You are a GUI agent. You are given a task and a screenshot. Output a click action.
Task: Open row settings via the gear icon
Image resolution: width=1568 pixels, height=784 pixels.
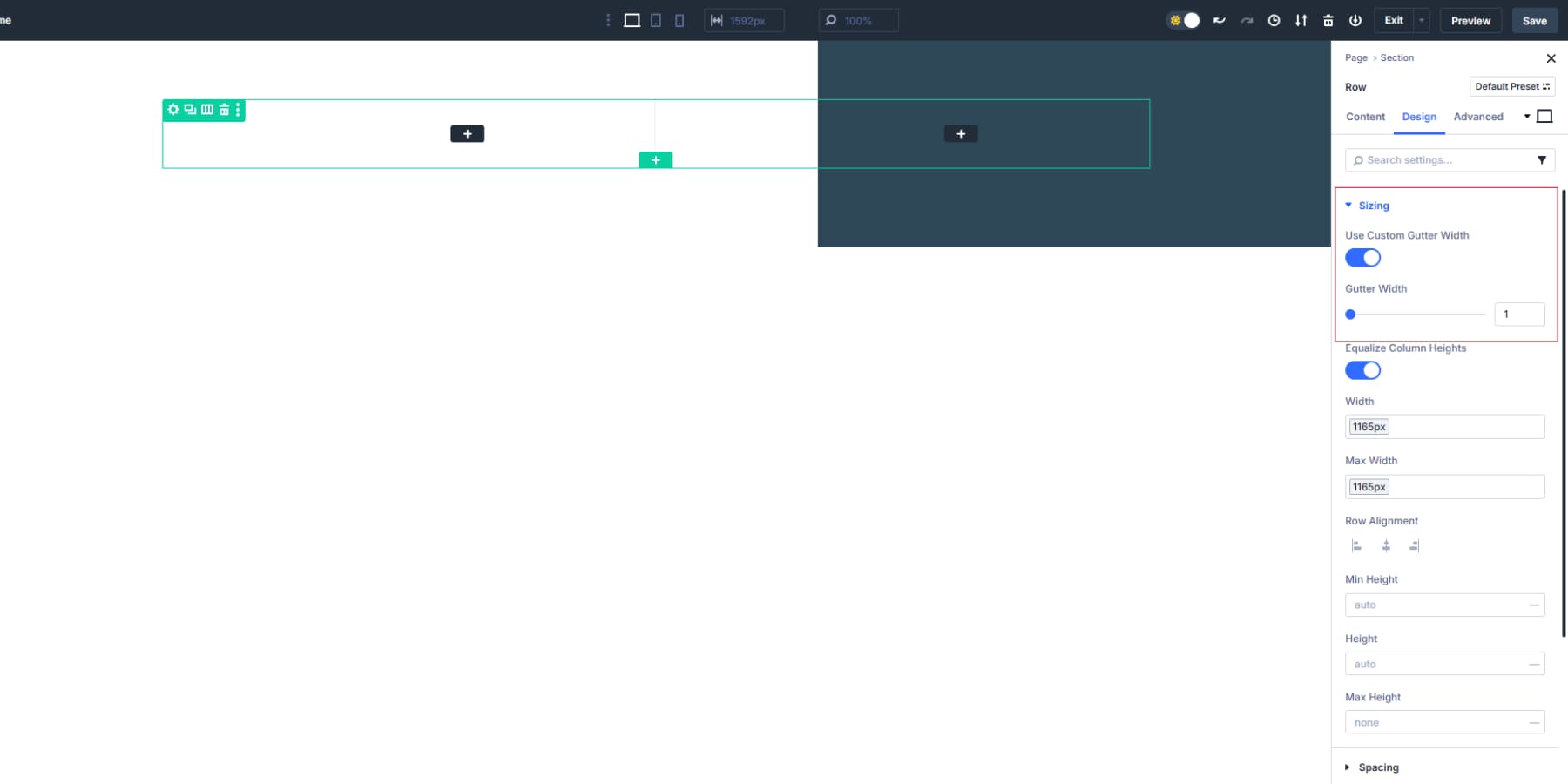[x=172, y=110]
